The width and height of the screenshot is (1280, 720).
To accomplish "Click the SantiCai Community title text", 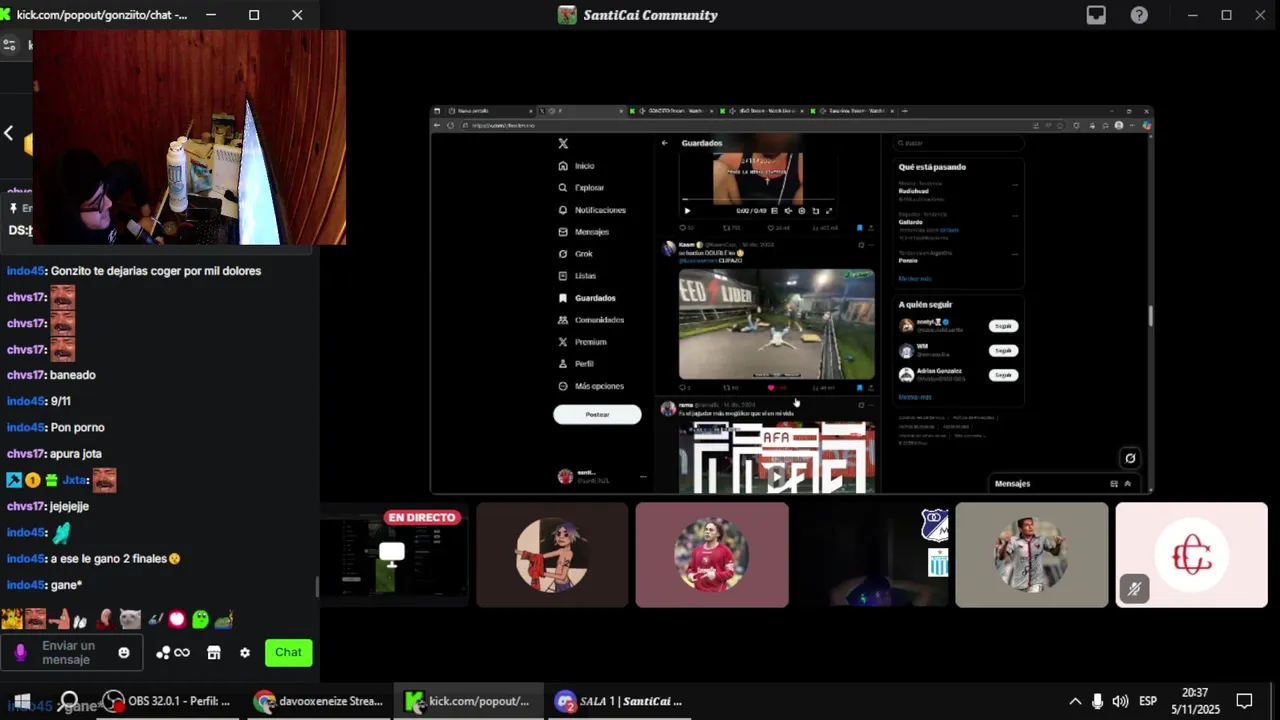I will point(650,15).
